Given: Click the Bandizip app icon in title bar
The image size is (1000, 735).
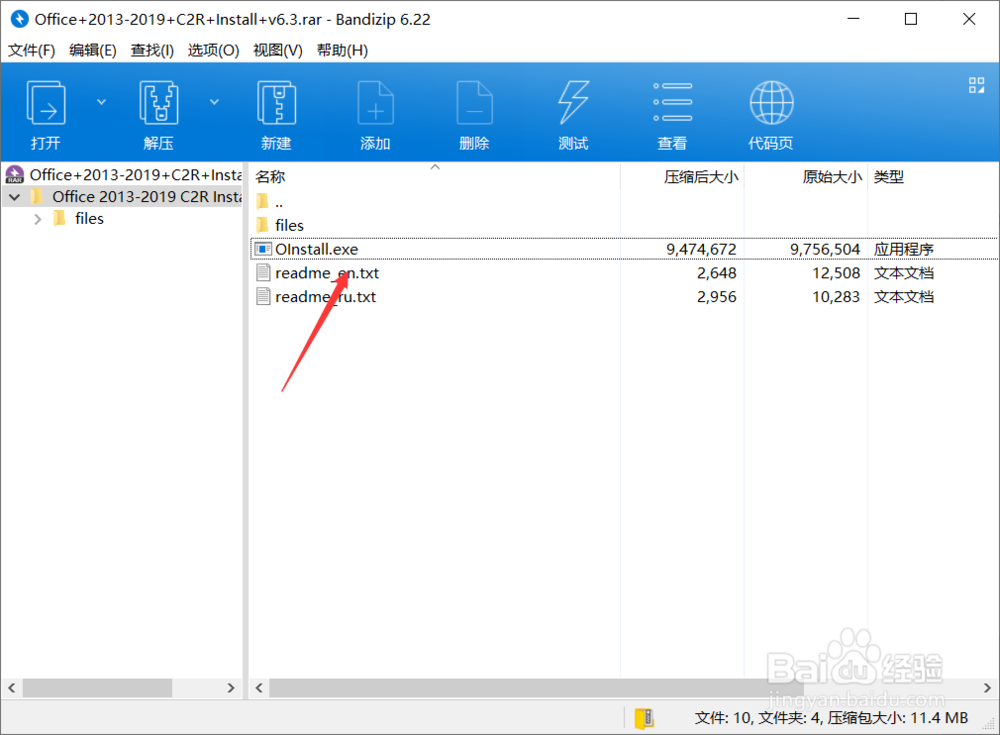Looking at the screenshot, I should point(20,19).
